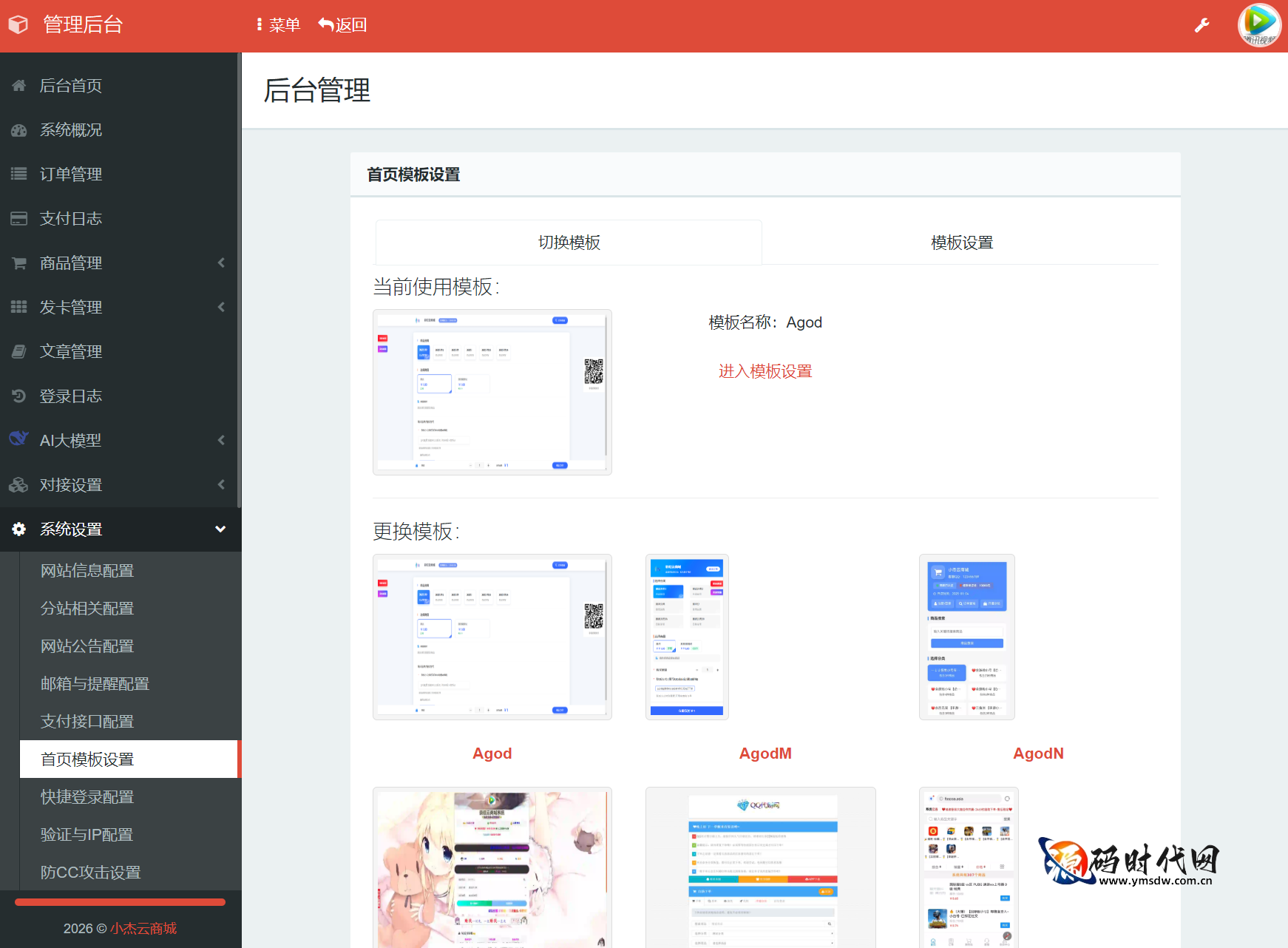
Task: Click the card icon beside 支付日志
Action: click(x=19, y=219)
